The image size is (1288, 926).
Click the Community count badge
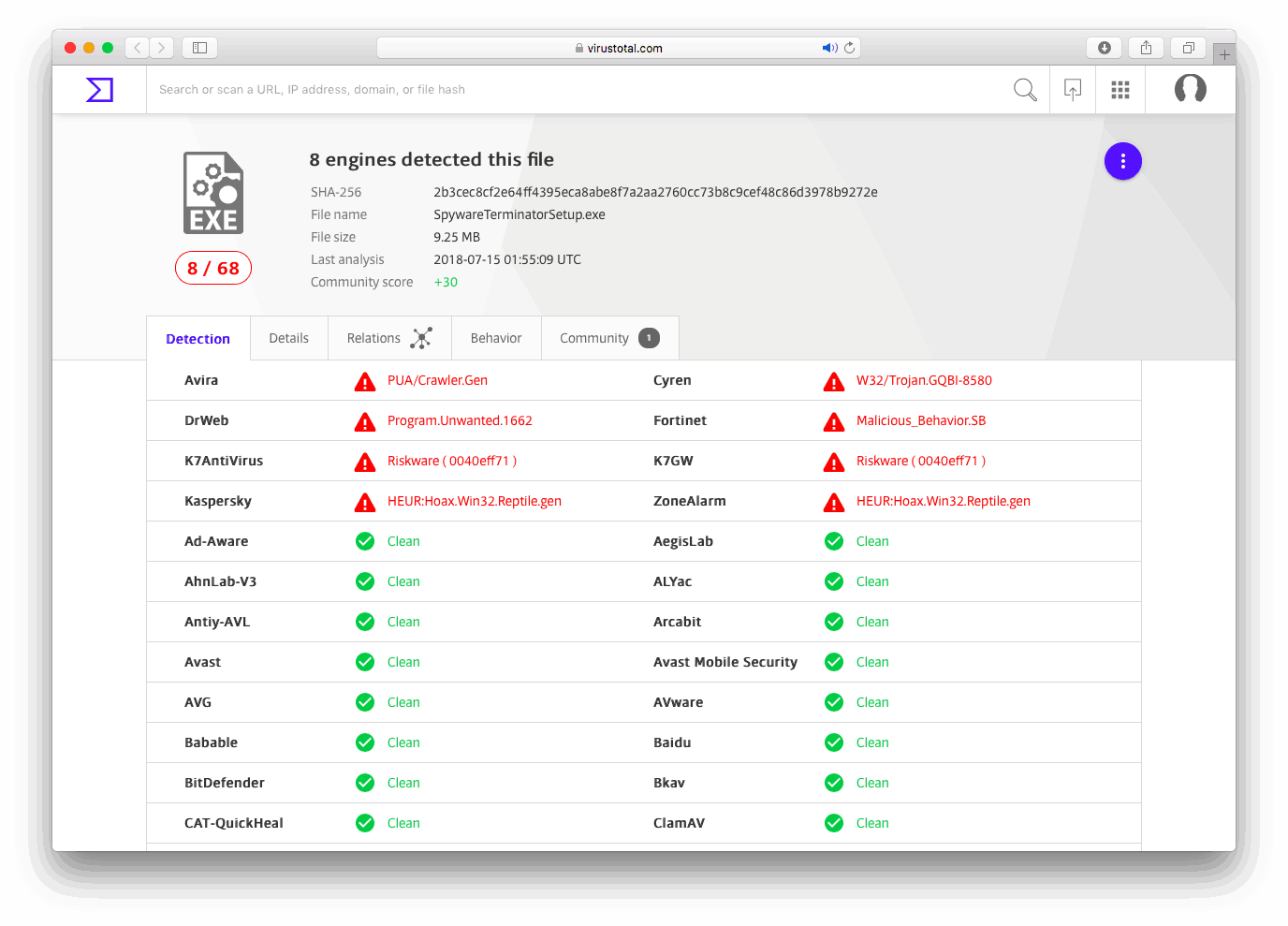pyautogui.click(x=649, y=338)
